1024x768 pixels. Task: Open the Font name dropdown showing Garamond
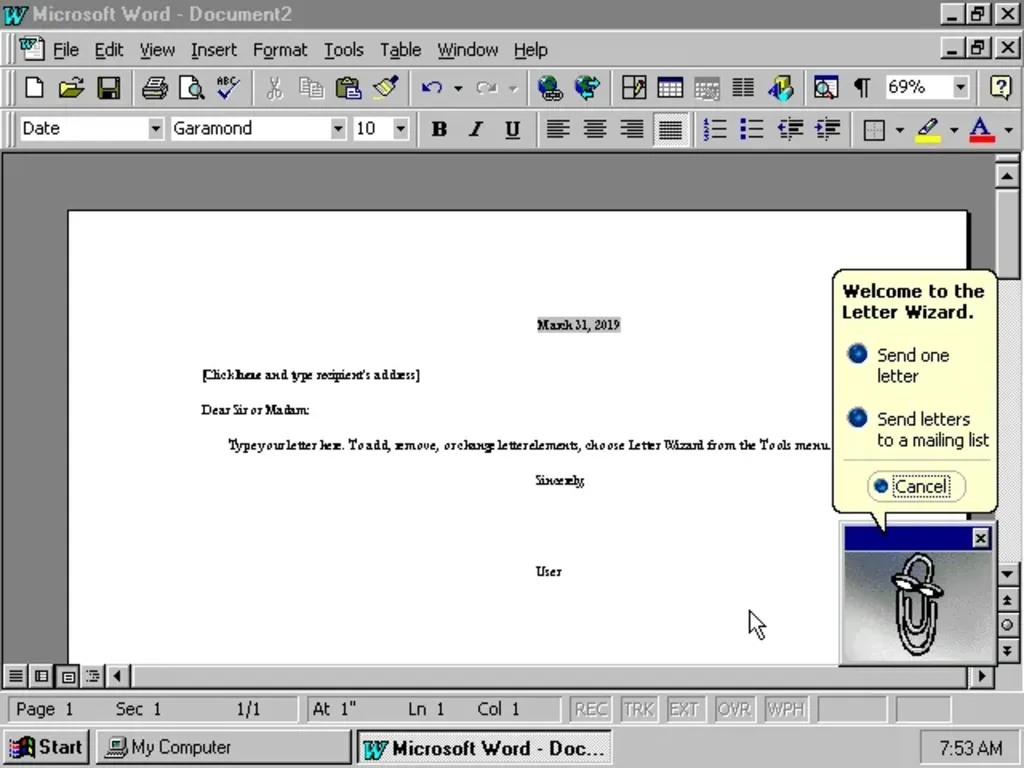(x=338, y=128)
